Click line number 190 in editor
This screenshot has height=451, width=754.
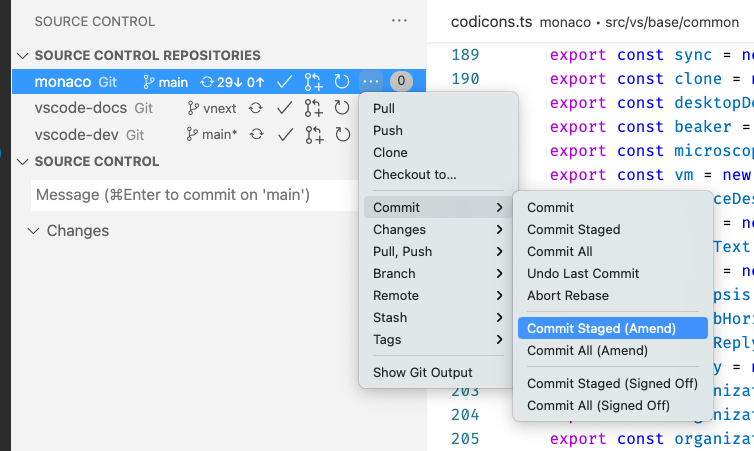pos(465,79)
